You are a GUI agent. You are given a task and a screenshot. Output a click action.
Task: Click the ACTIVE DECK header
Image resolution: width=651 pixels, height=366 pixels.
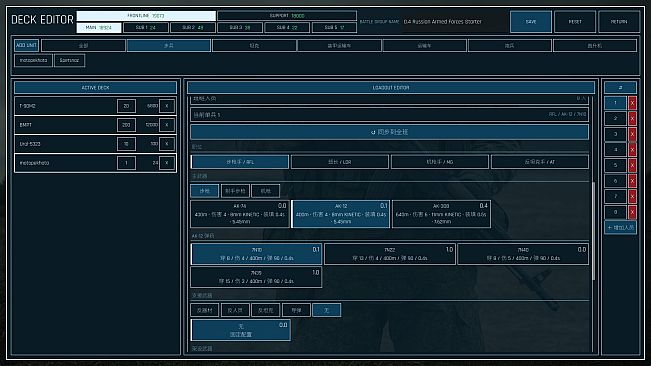pyautogui.click(x=95, y=88)
